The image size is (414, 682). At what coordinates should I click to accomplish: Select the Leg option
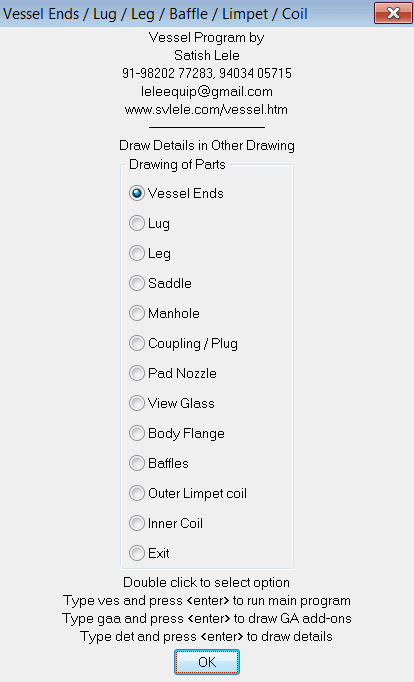click(150, 253)
